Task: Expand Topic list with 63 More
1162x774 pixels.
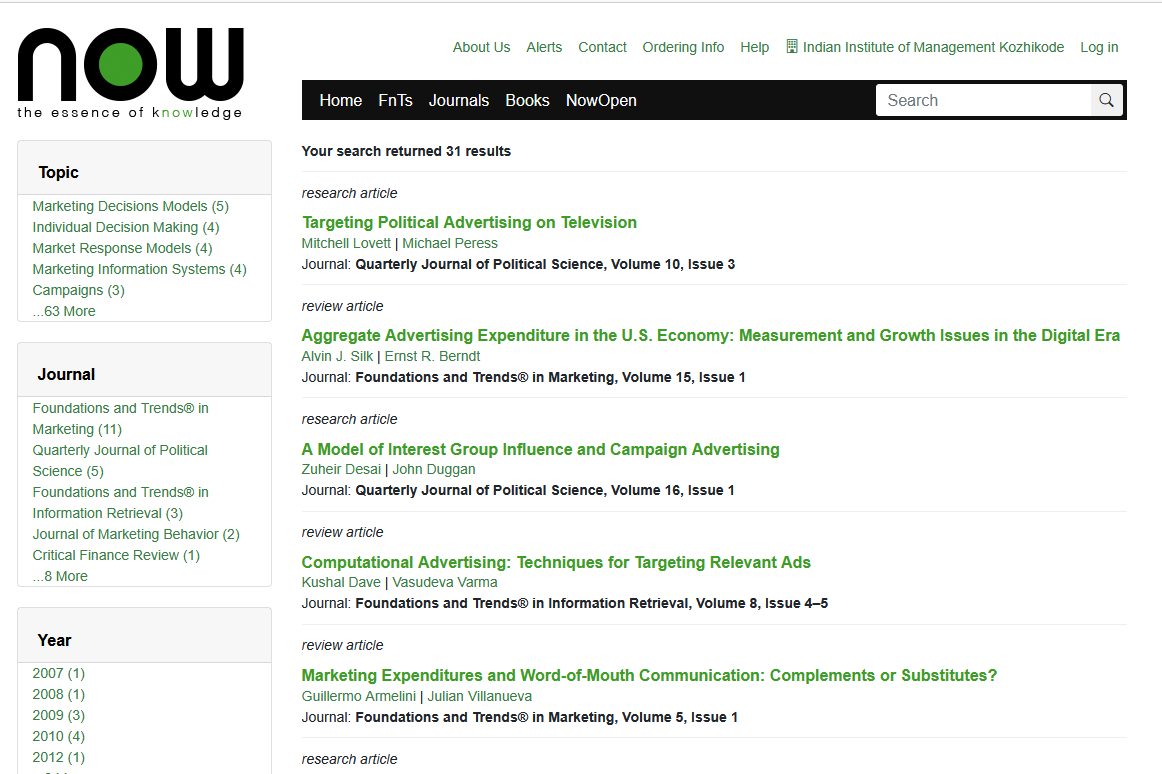Action: (x=64, y=311)
